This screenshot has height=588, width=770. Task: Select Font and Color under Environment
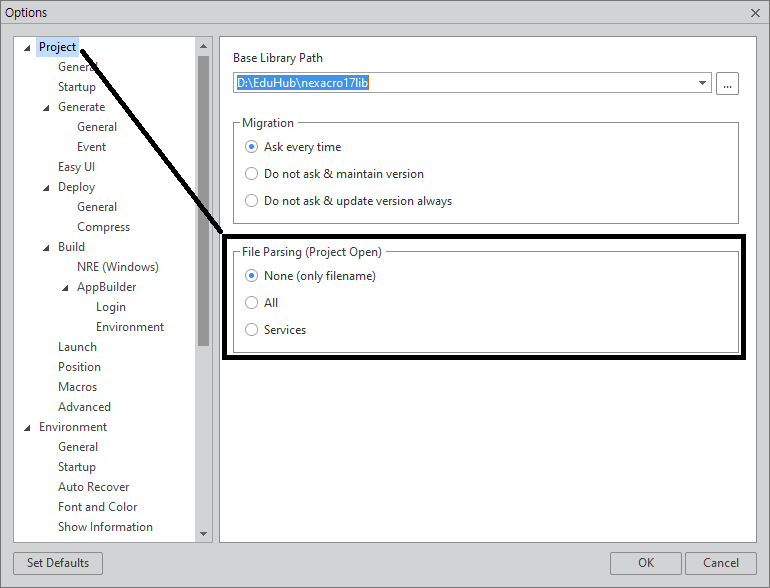pyautogui.click(x=97, y=507)
